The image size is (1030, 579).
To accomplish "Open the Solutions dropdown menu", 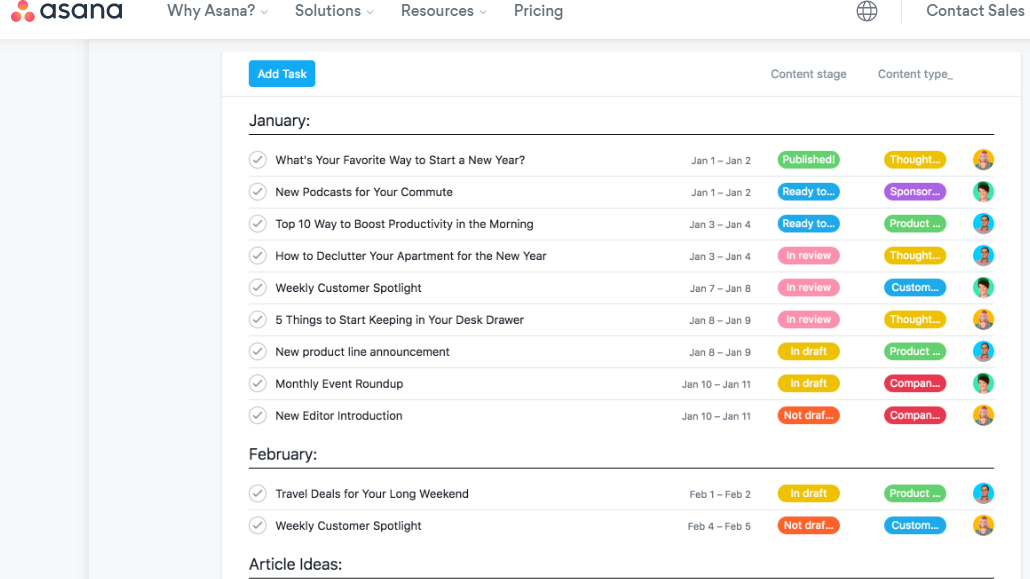I will pyautogui.click(x=334, y=11).
